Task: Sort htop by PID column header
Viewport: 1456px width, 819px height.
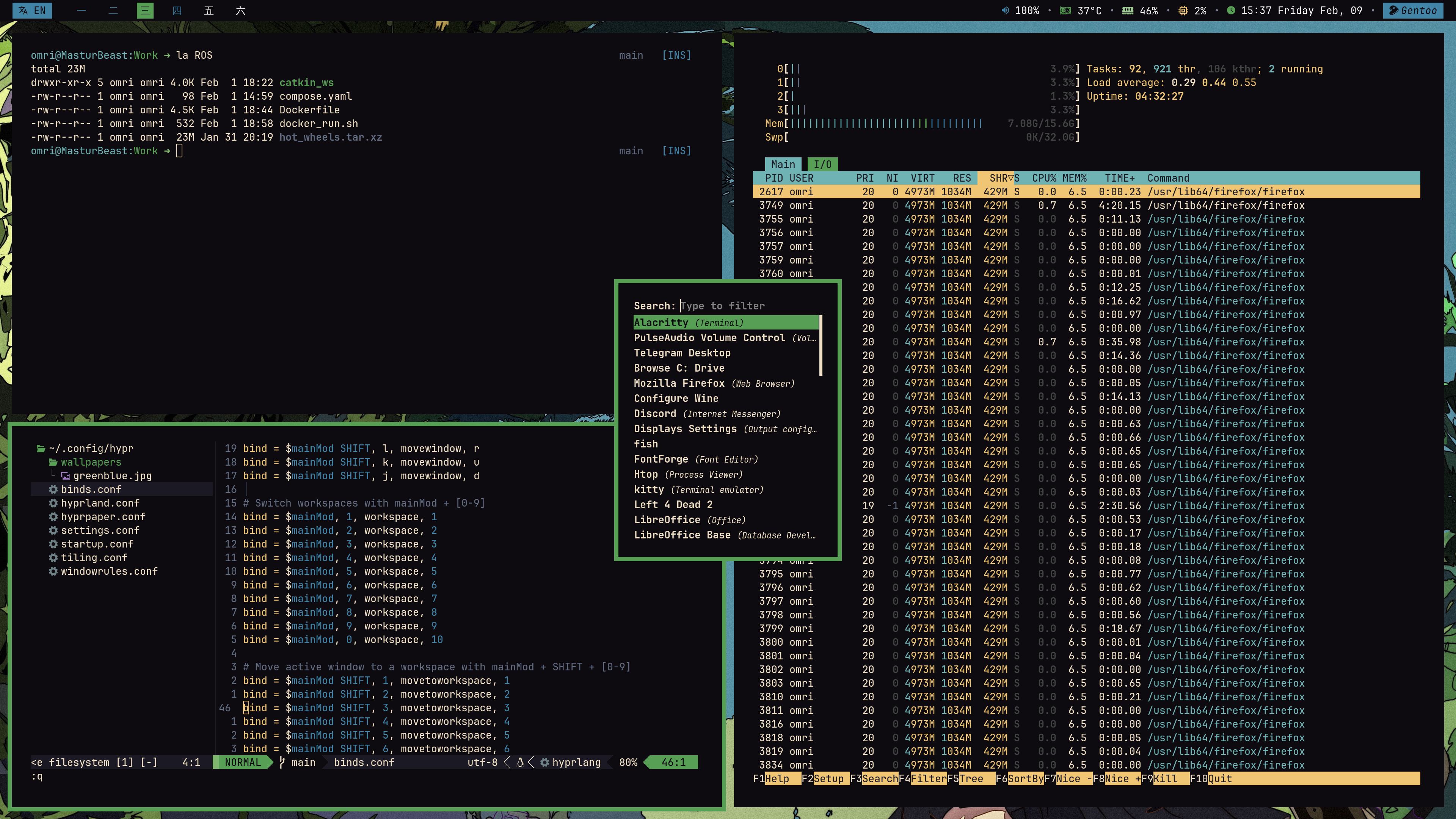Action: [x=774, y=178]
